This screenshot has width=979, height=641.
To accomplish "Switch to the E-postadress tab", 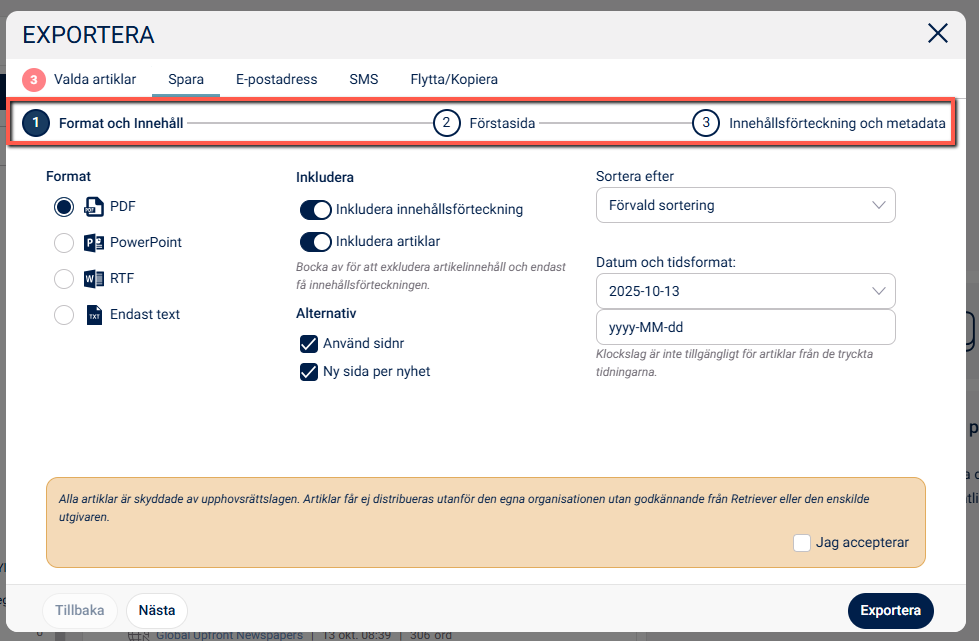I will tap(277, 79).
